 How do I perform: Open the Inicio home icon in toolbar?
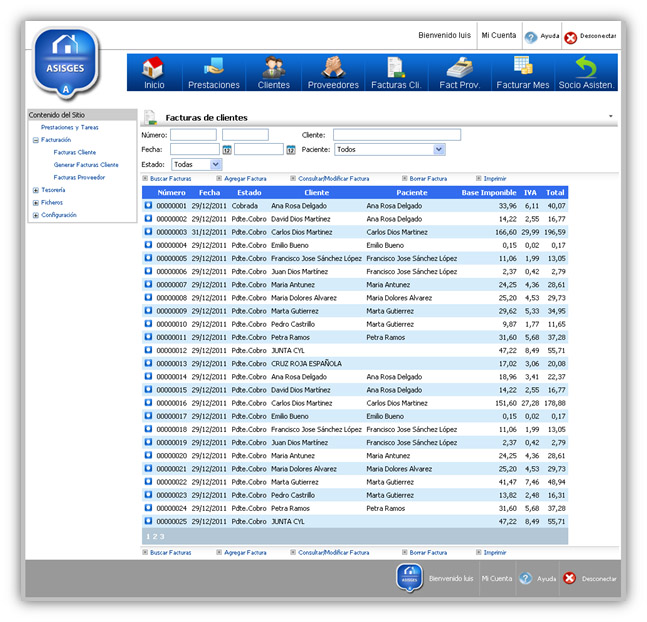coord(154,68)
